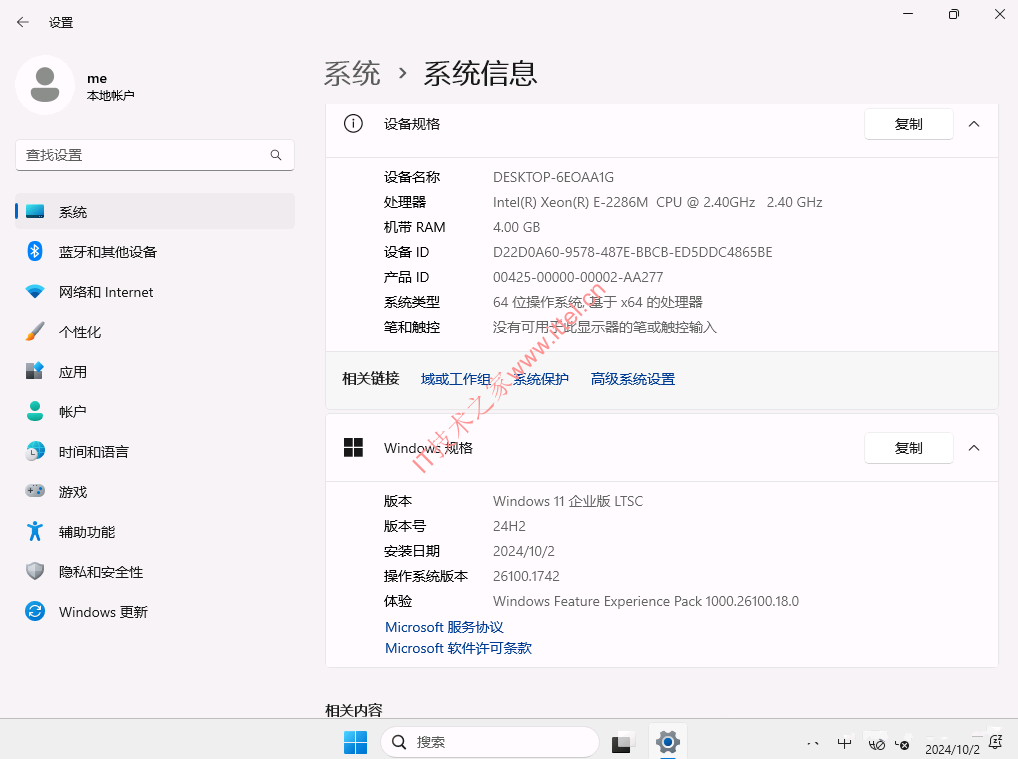Click the accessibility figure icon for 辅助功能
Viewport: 1018px width, 759px height.
point(35,532)
